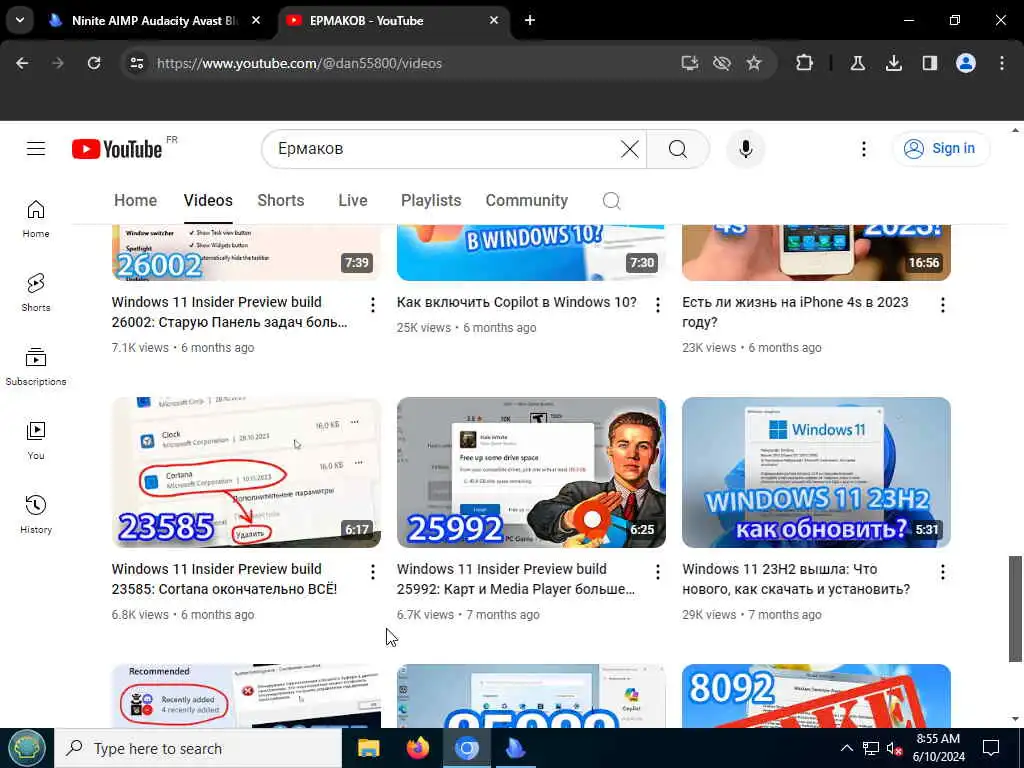Screen dimensions: 1024x768
Task: Open the You section in sidebar
Action: point(36,441)
